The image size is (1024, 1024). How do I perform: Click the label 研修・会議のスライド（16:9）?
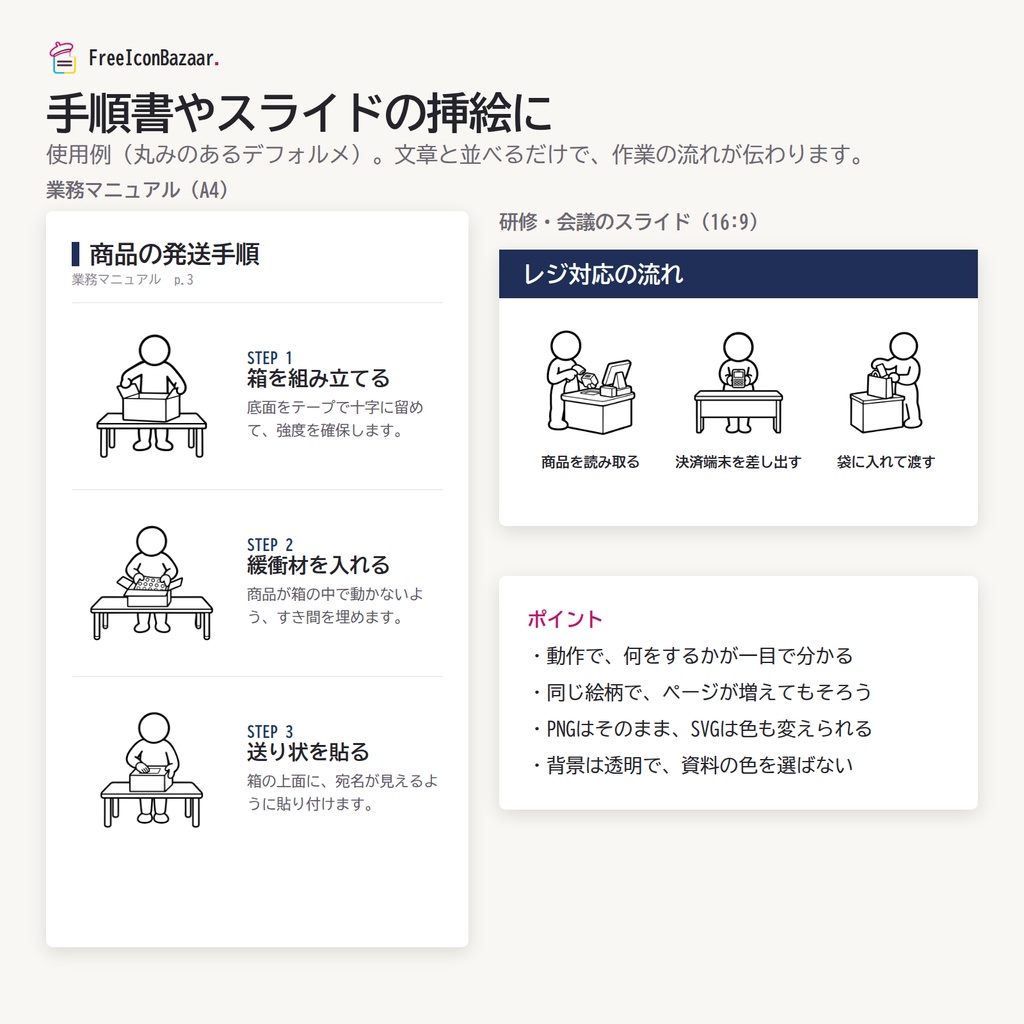[629, 222]
